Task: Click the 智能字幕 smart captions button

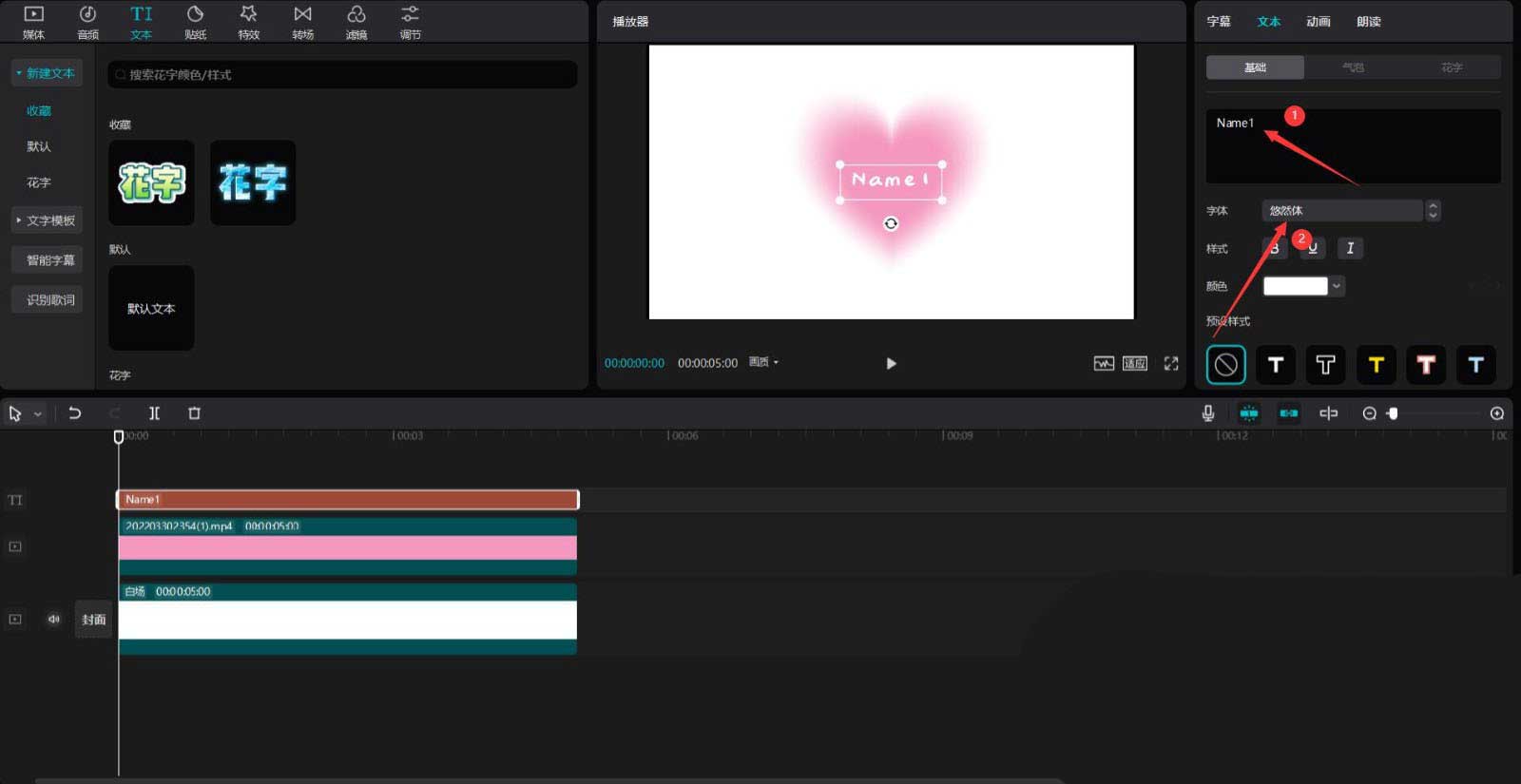Action: pos(49,260)
